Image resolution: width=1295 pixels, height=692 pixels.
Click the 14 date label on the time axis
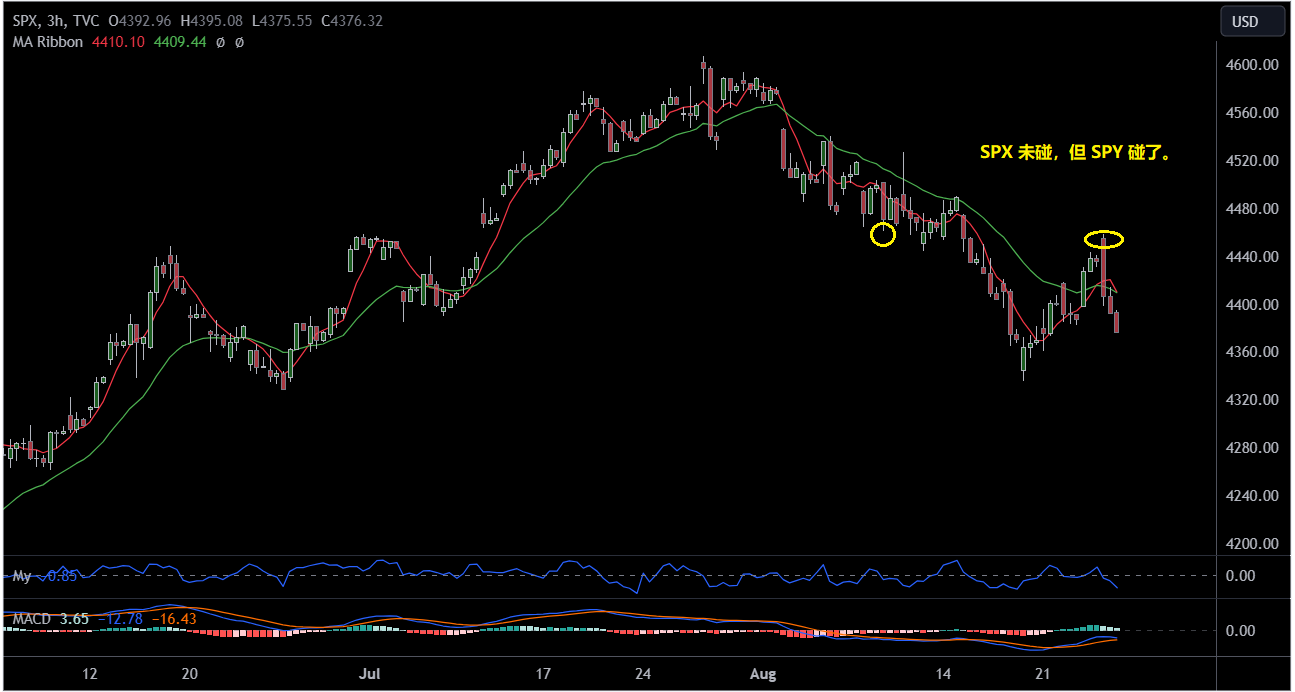tap(943, 674)
